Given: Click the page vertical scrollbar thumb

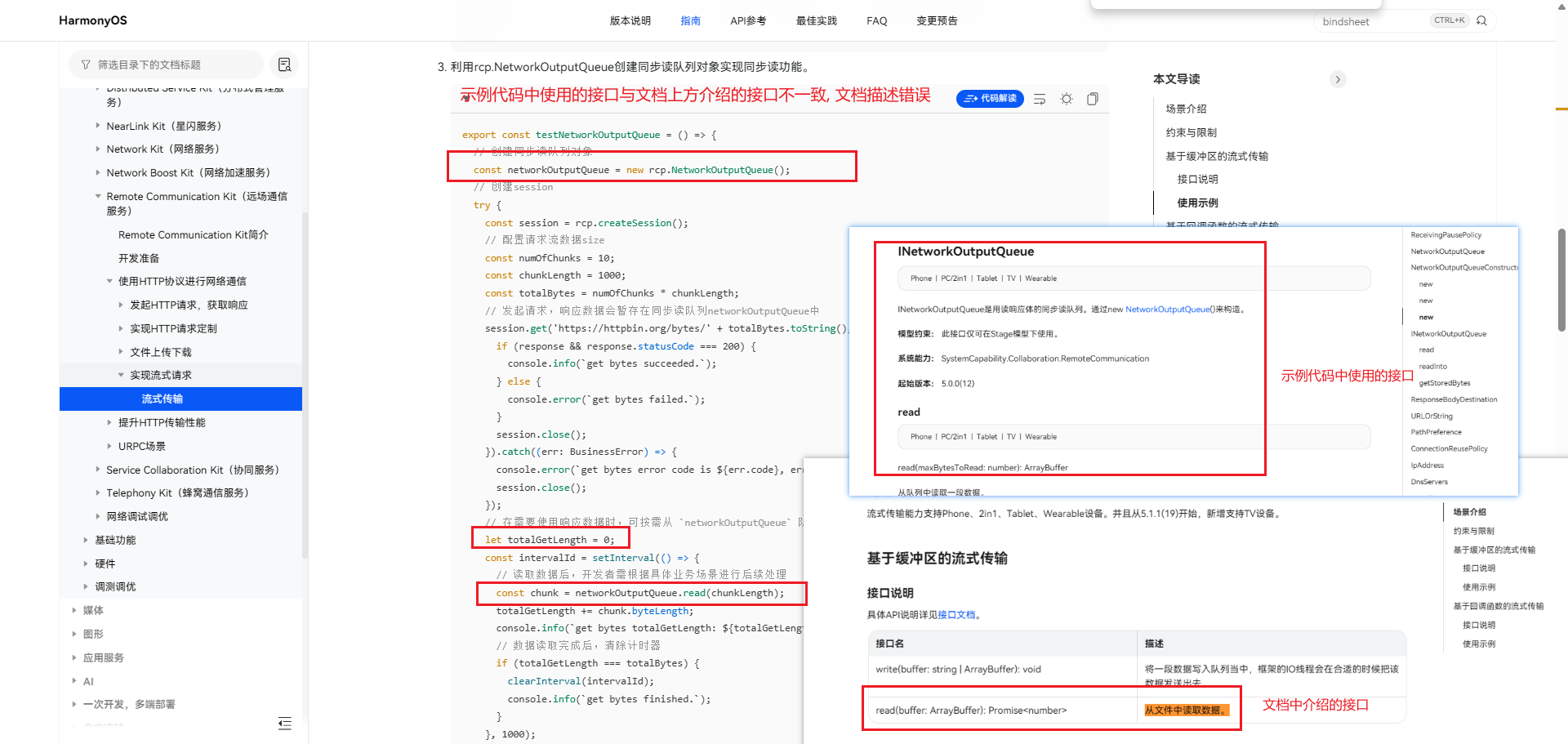Looking at the screenshot, I should point(1561,279).
